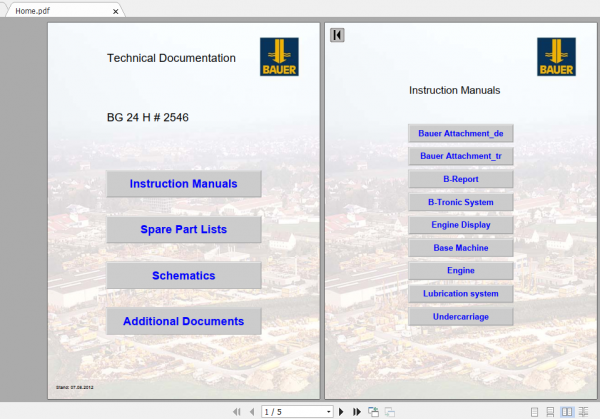Click the previous view icon
This screenshot has height=419, width=600.
[373, 412]
